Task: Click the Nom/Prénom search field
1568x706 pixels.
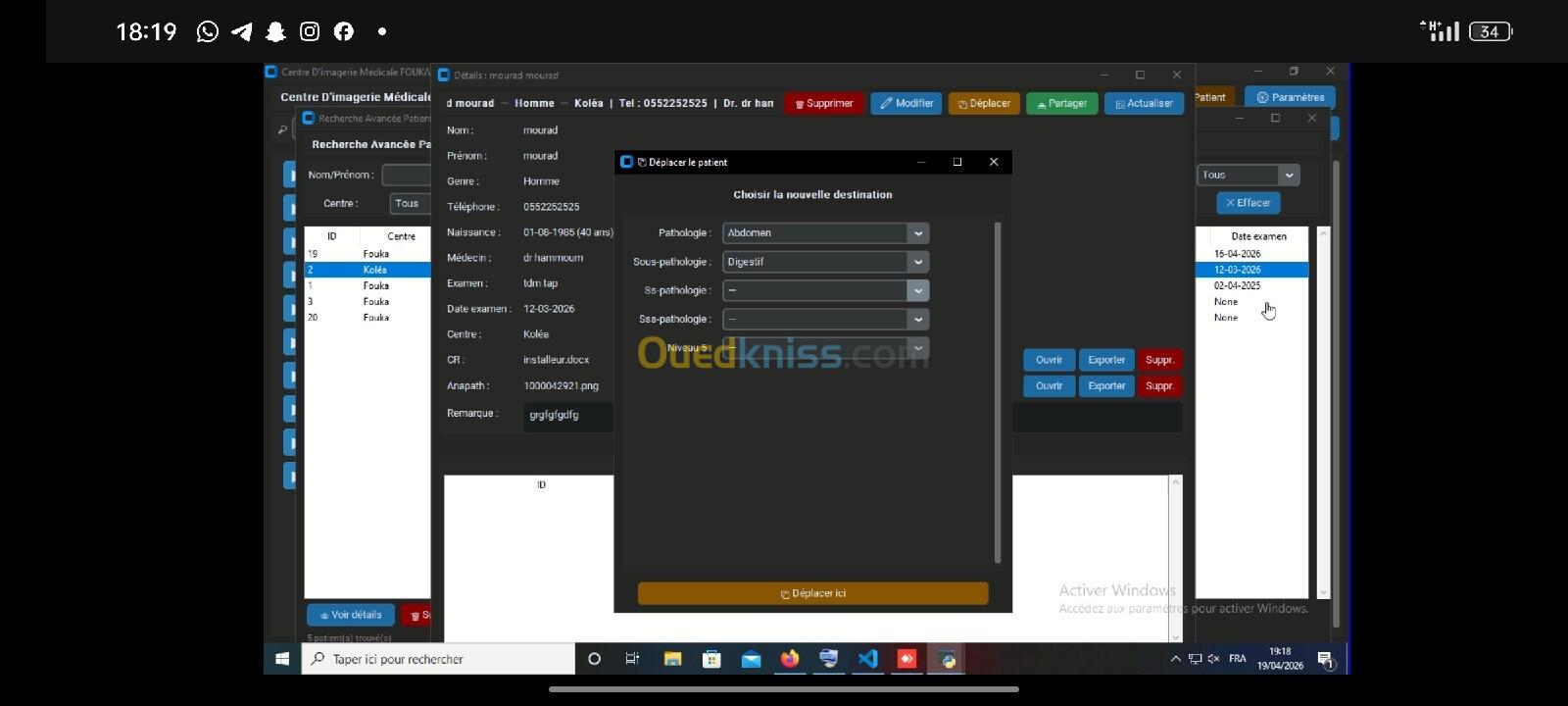Action: [x=407, y=175]
